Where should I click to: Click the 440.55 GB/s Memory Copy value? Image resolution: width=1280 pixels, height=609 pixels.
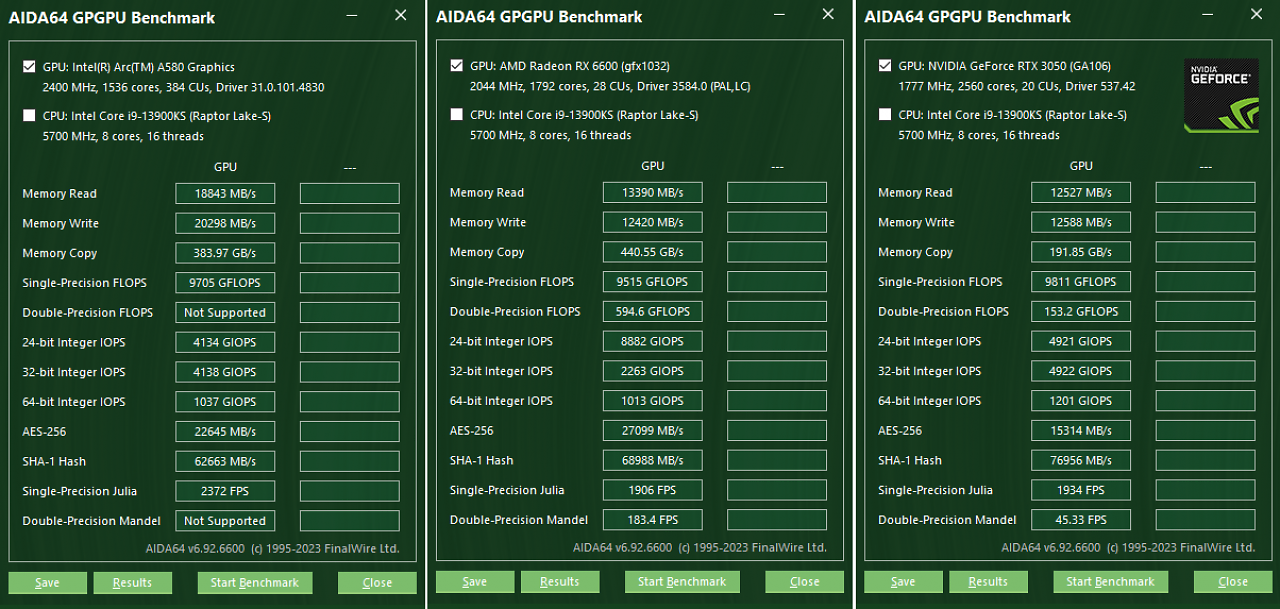[x=653, y=252]
